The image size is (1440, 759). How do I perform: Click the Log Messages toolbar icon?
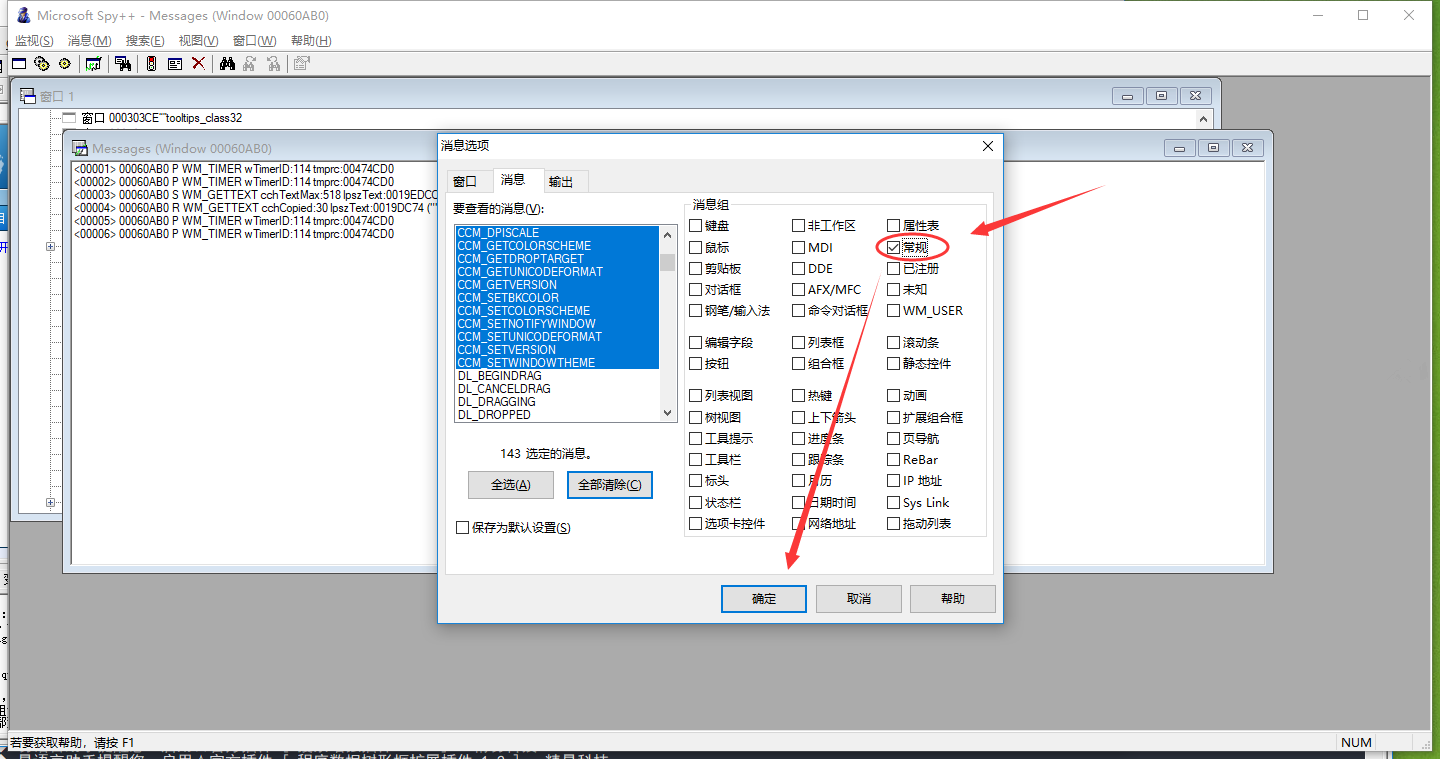(x=93, y=64)
